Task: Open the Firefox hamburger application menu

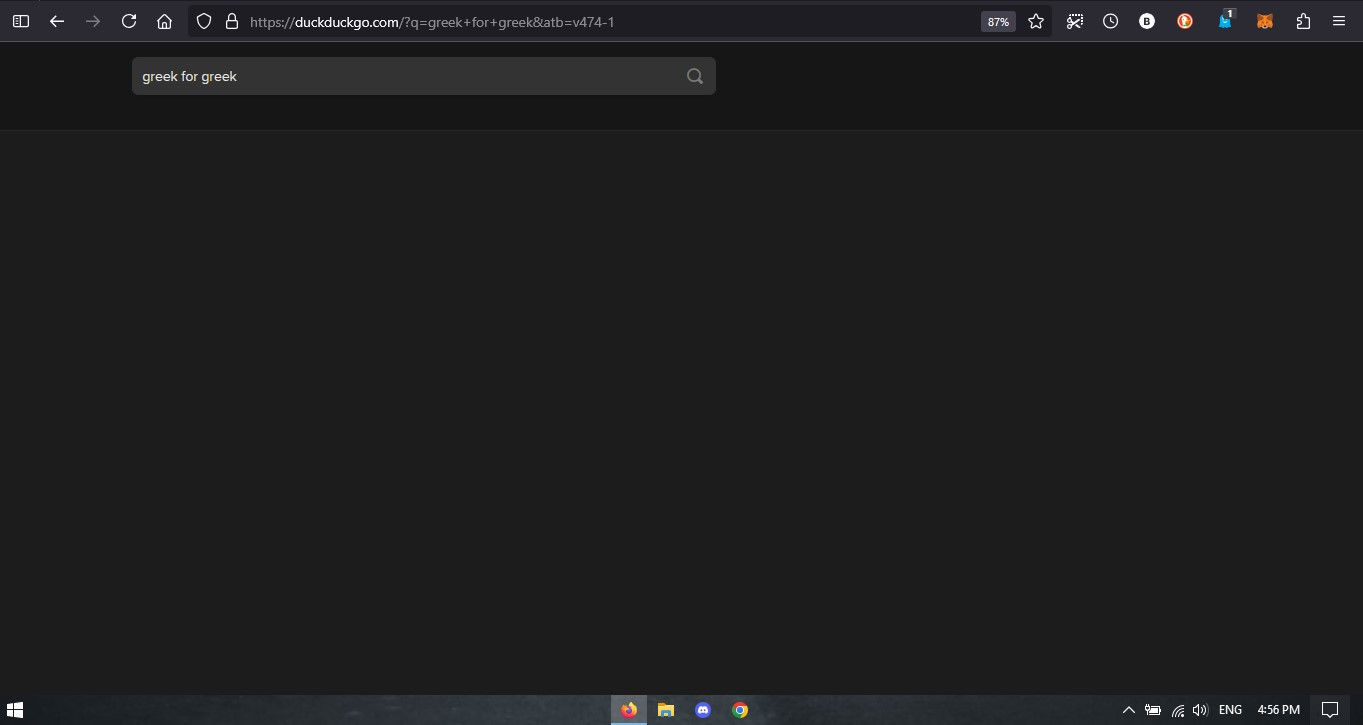Action: pos(1339,21)
